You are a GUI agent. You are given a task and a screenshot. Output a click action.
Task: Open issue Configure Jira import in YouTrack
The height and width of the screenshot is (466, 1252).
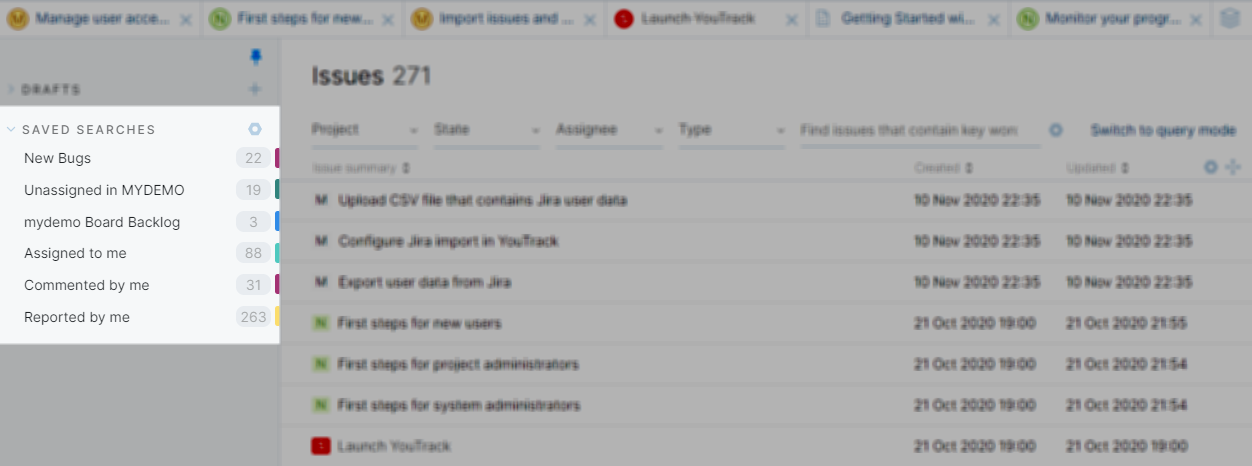(x=448, y=241)
